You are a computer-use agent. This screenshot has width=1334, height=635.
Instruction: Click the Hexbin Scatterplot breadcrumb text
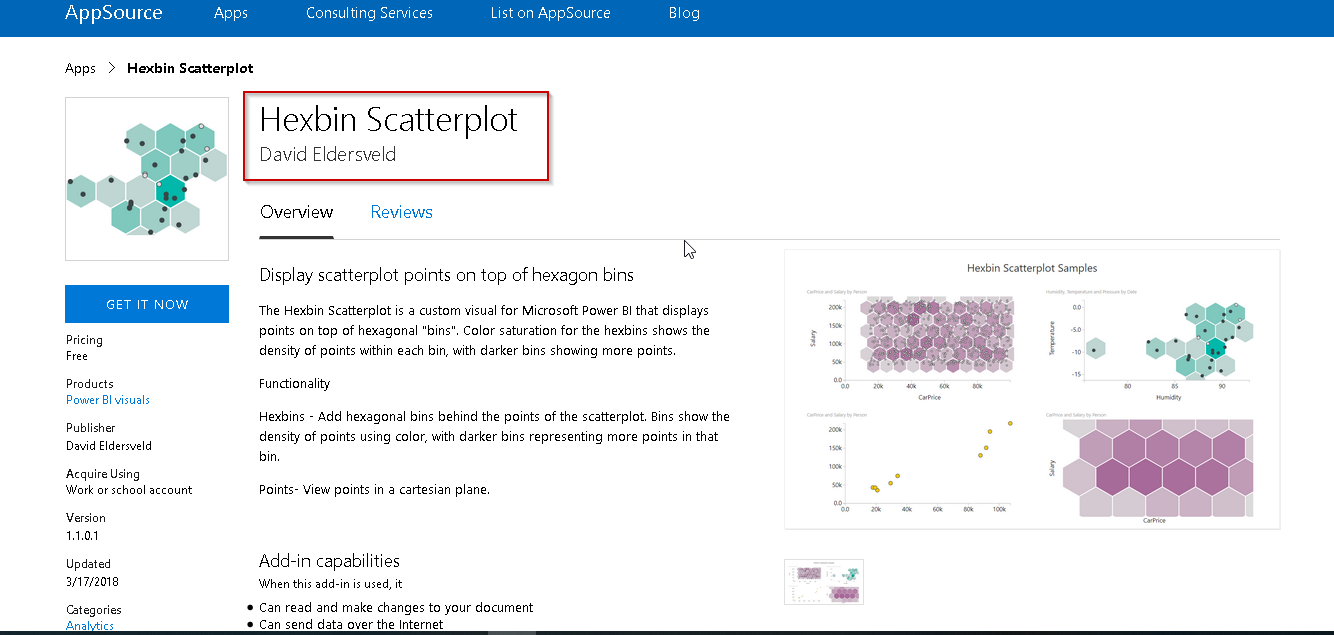(190, 68)
